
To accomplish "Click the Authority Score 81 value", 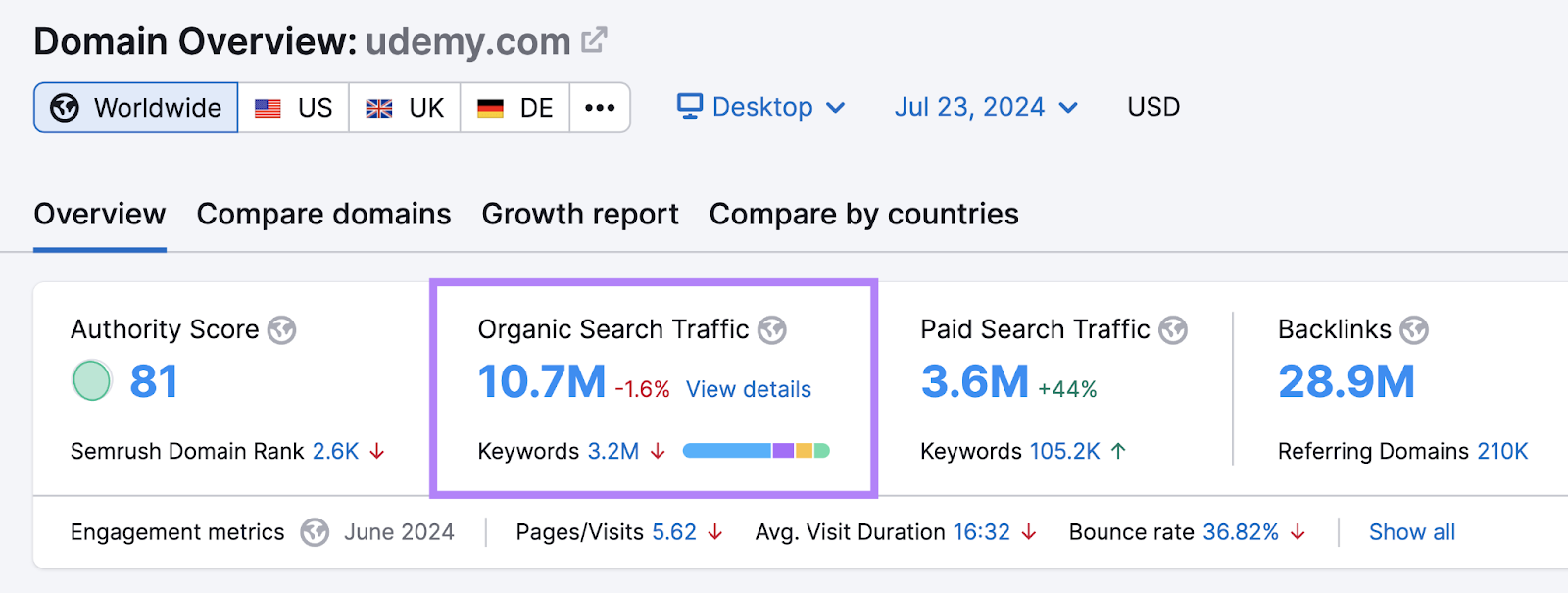I will click(154, 381).
